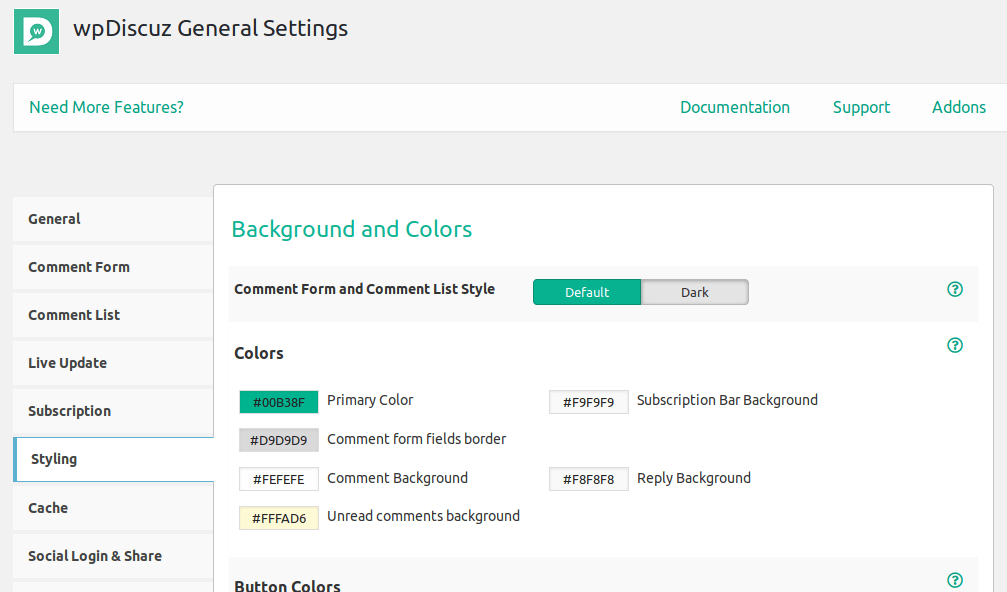Open the Addons link

click(x=959, y=107)
